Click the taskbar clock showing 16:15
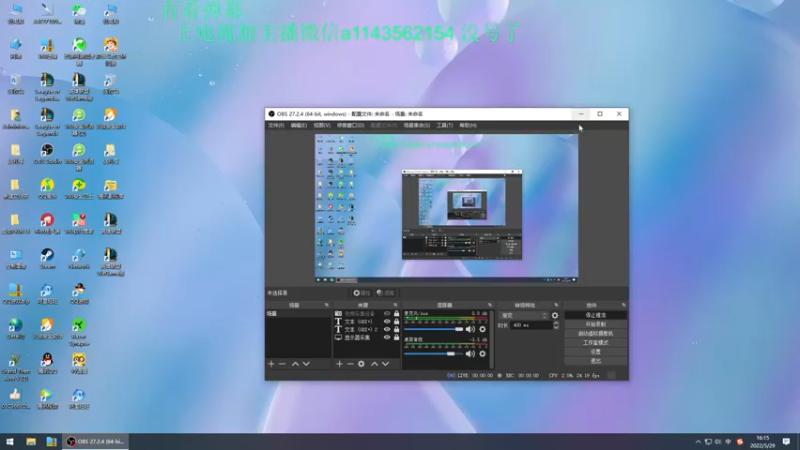 click(x=763, y=441)
